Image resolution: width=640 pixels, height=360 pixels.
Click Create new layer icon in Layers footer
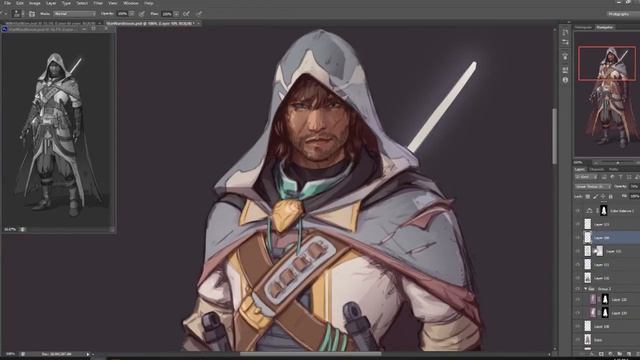click(x=629, y=354)
